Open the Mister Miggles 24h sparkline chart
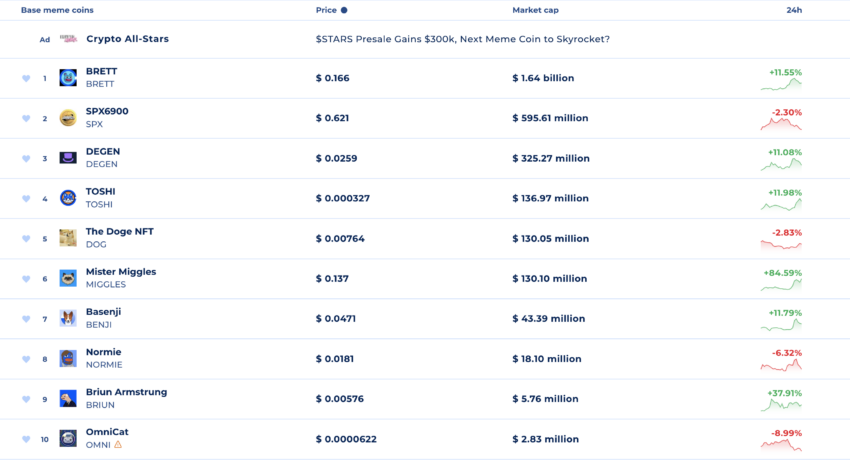This screenshot has height=460, width=850. 781,285
